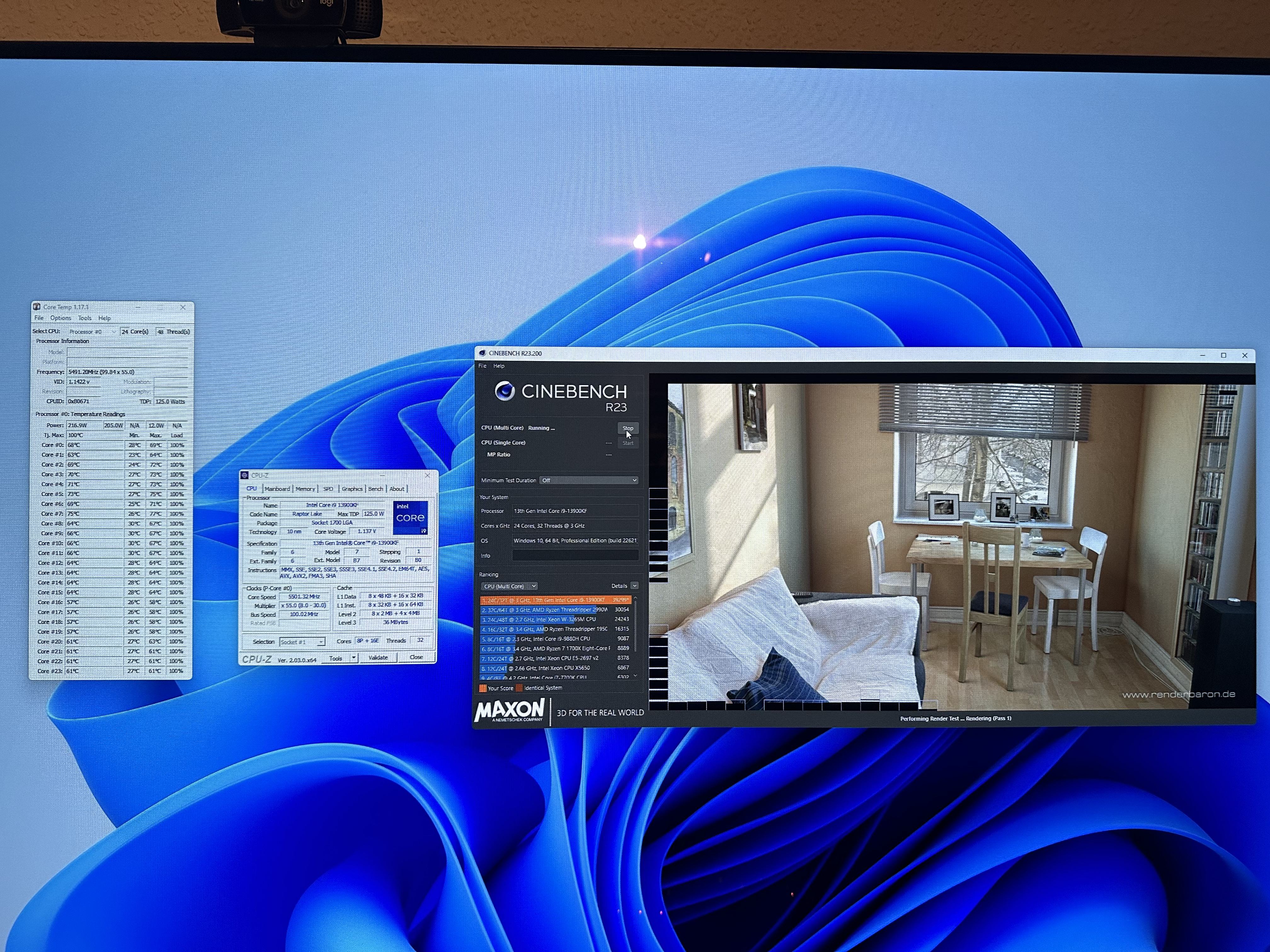Open Ranking CPU (Multi Core) dropdown
The width and height of the screenshot is (1270, 952).
(509, 586)
